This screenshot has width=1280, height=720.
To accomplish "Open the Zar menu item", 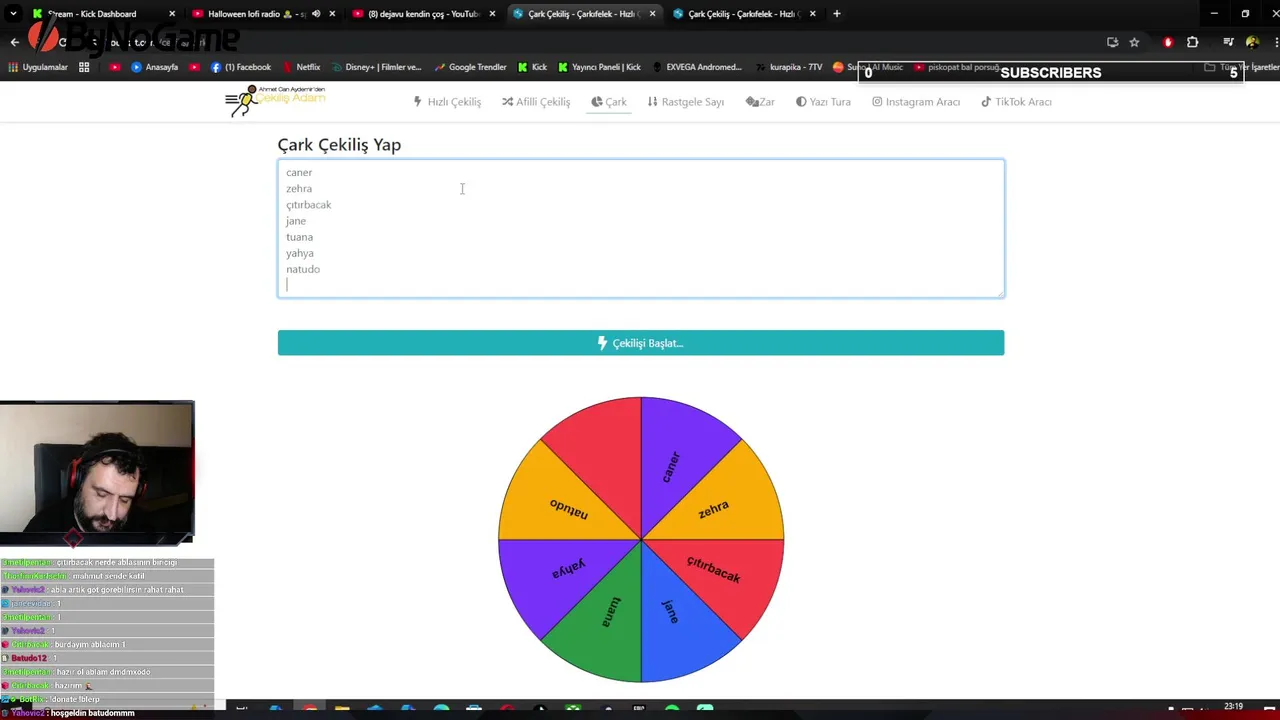I will (x=760, y=102).
